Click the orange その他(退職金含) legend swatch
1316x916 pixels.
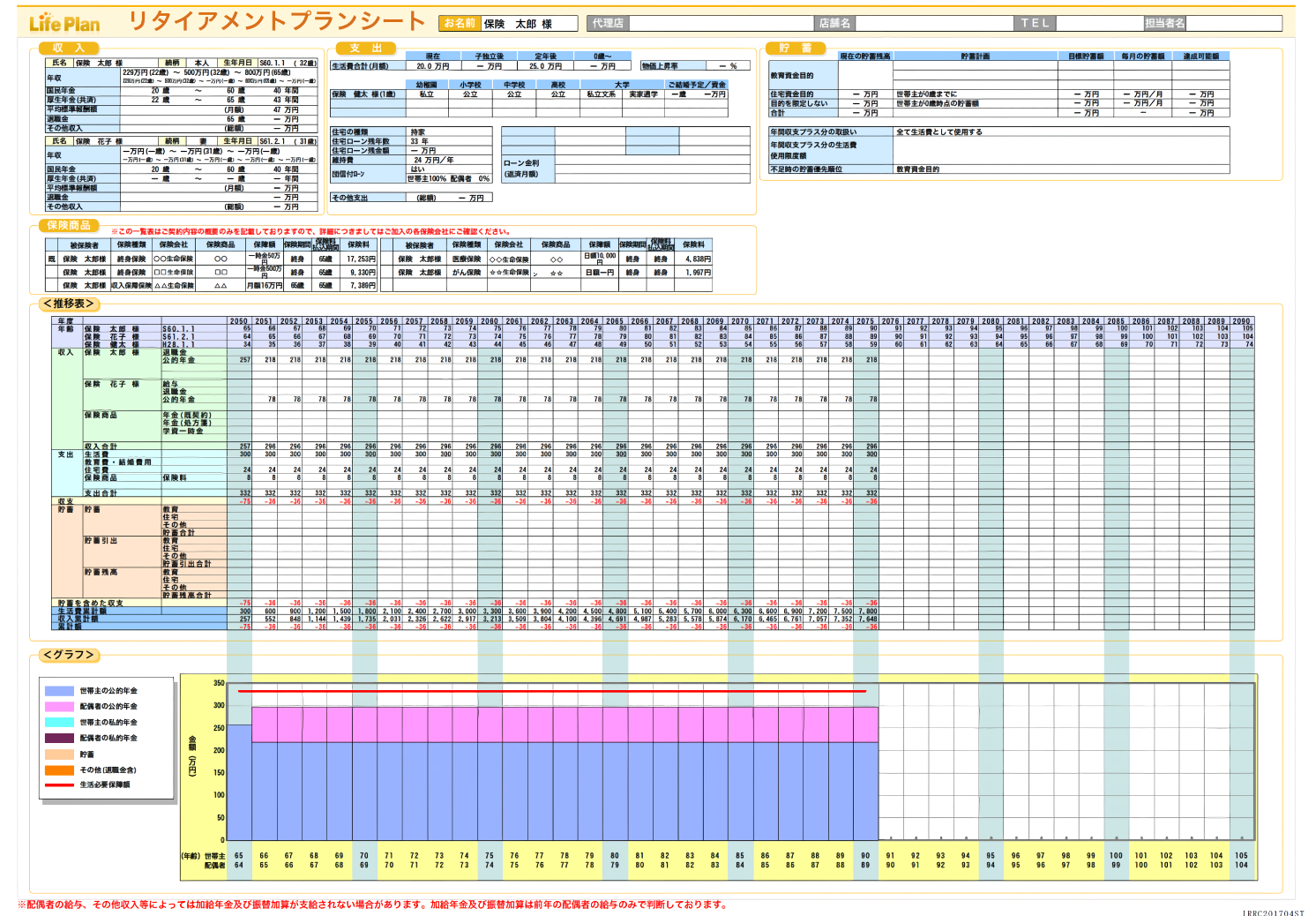(59, 770)
